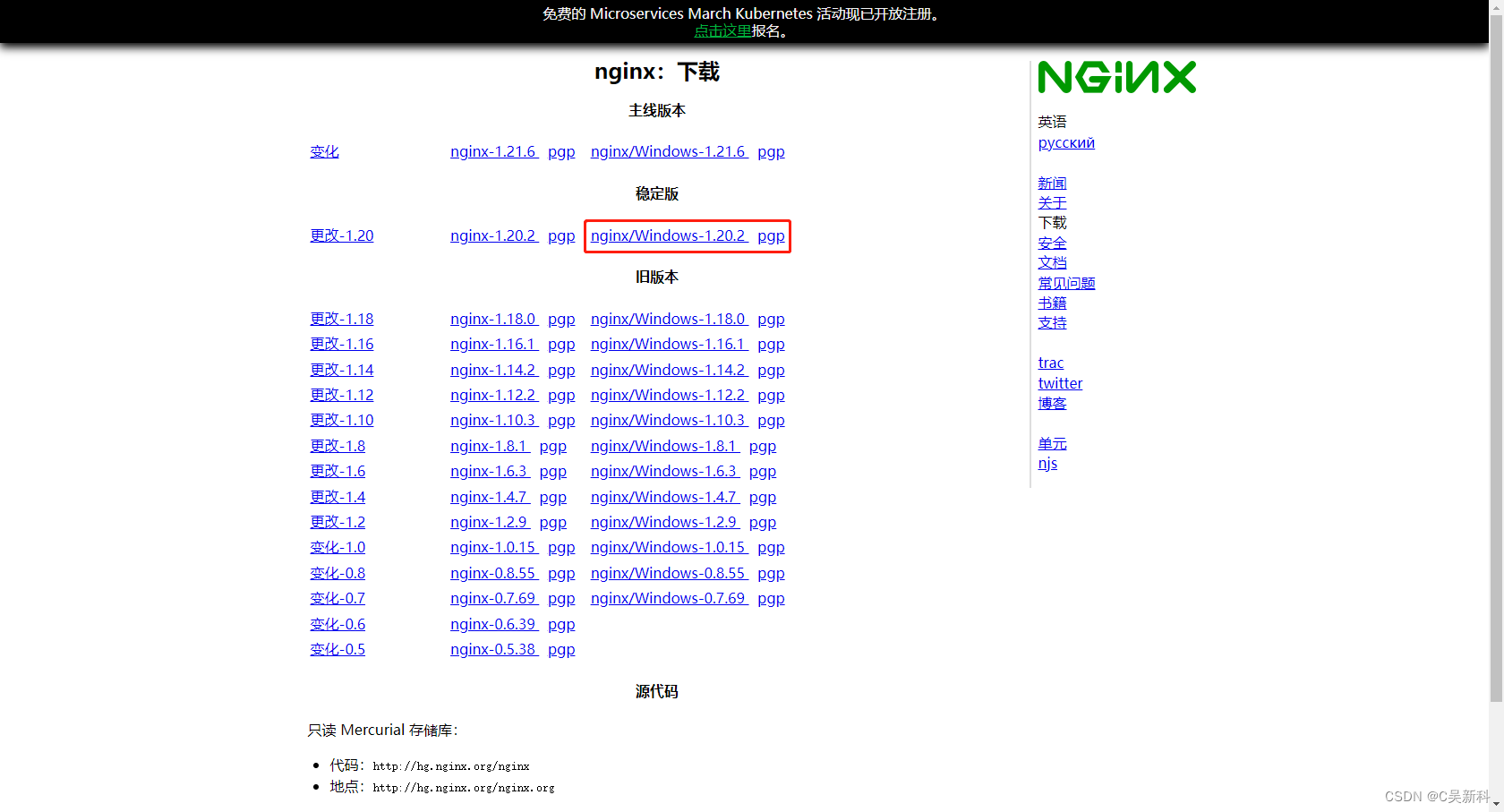Open the 更改-1.12 changes link
The width and height of the screenshot is (1504, 812).
(x=342, y=395)
